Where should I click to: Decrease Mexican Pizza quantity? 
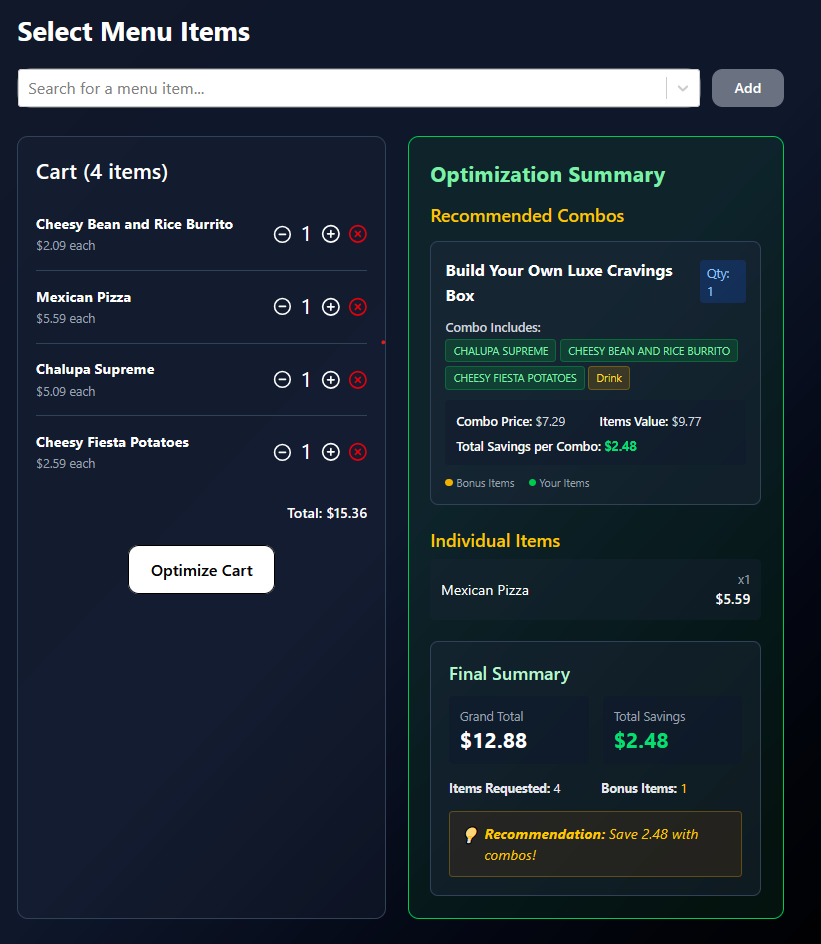282,307
